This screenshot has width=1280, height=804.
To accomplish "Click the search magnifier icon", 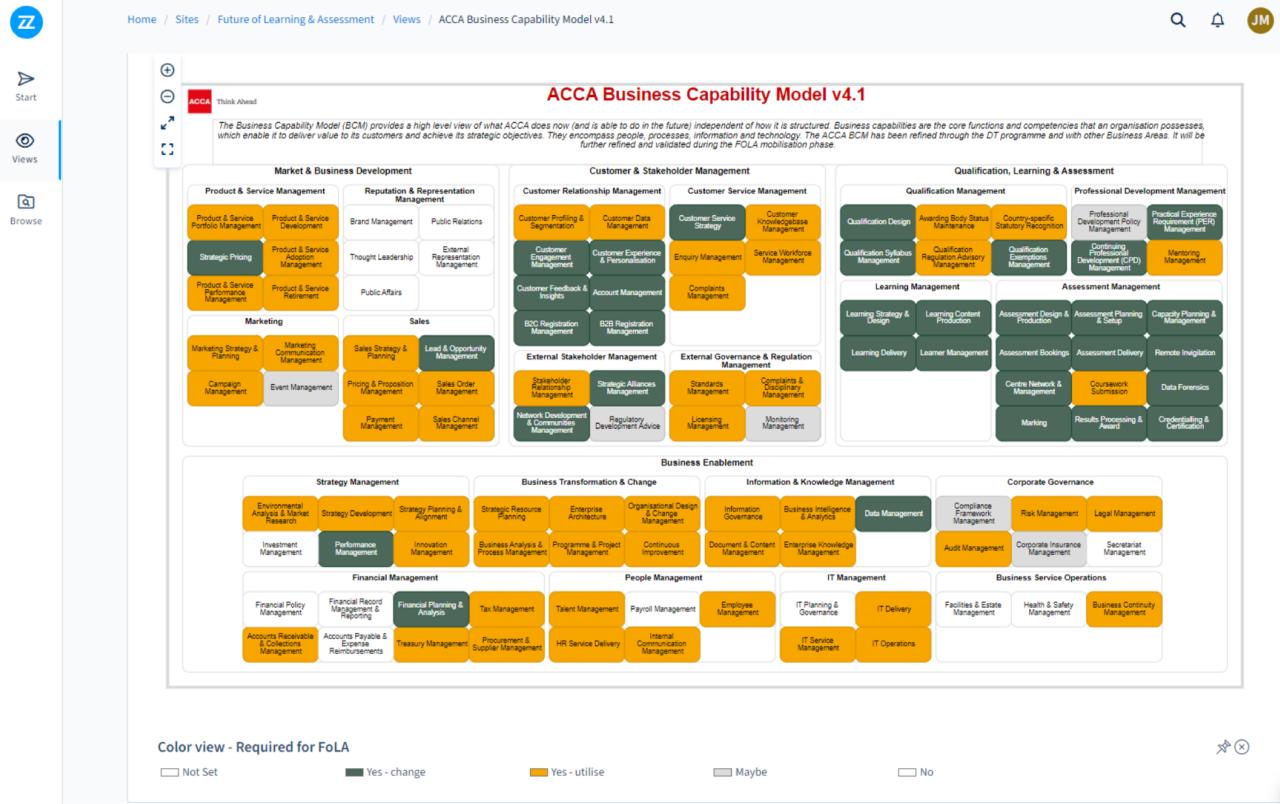I will coord(1178,20).
